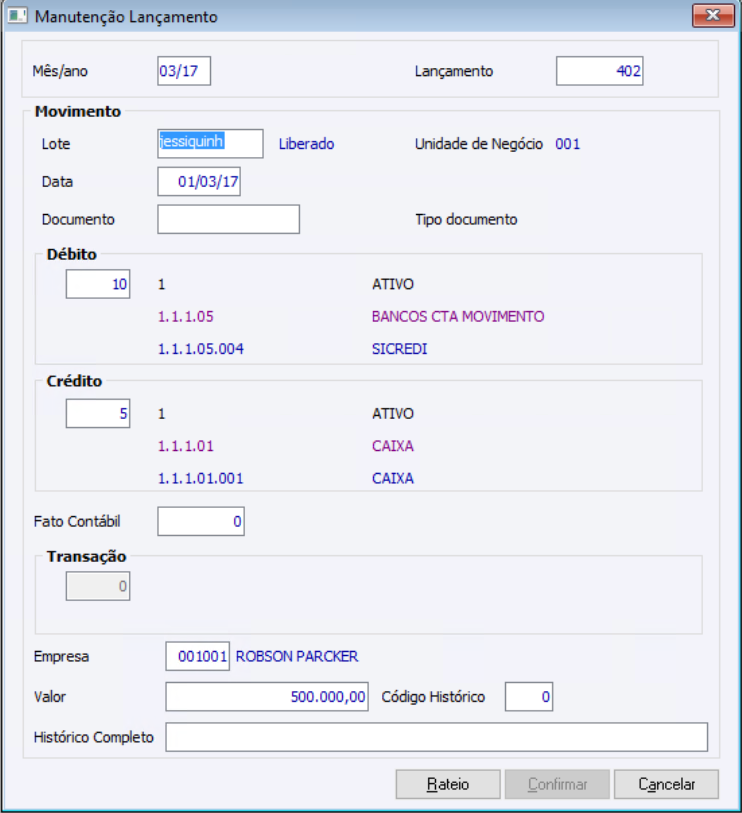Image resolution: width=742 pixels, height=813 pixels.
Task: Click the empty Documento field
Action: click(228, 219)
